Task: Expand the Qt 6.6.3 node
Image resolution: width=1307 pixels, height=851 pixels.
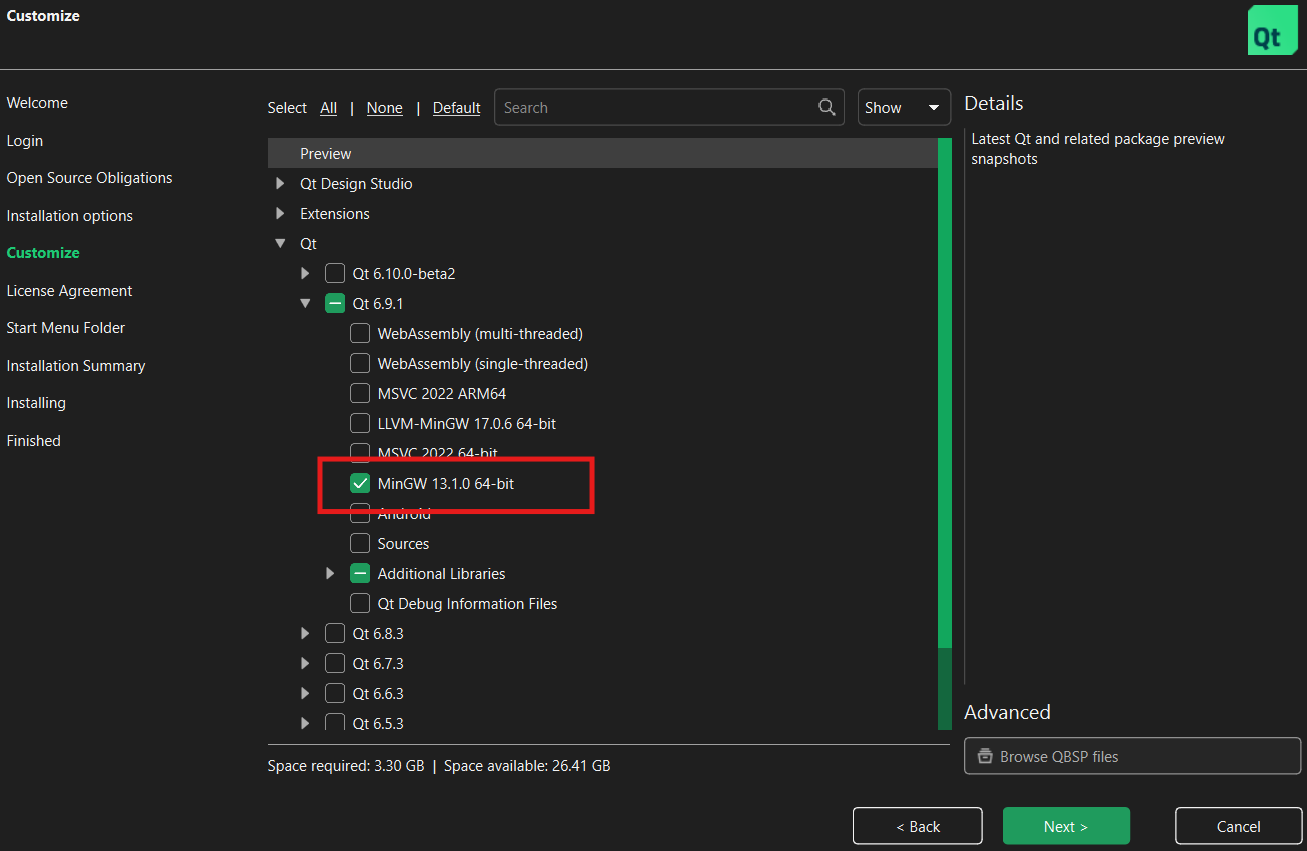Action: 305,693
